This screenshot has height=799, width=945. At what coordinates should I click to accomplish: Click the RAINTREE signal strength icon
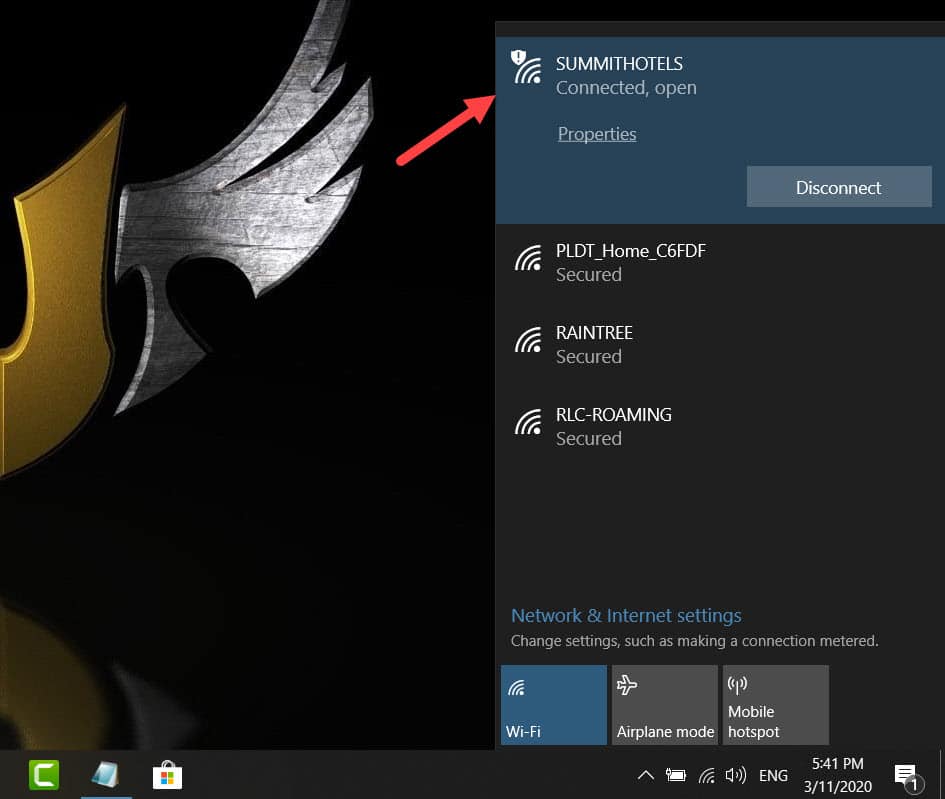(528, 340)
